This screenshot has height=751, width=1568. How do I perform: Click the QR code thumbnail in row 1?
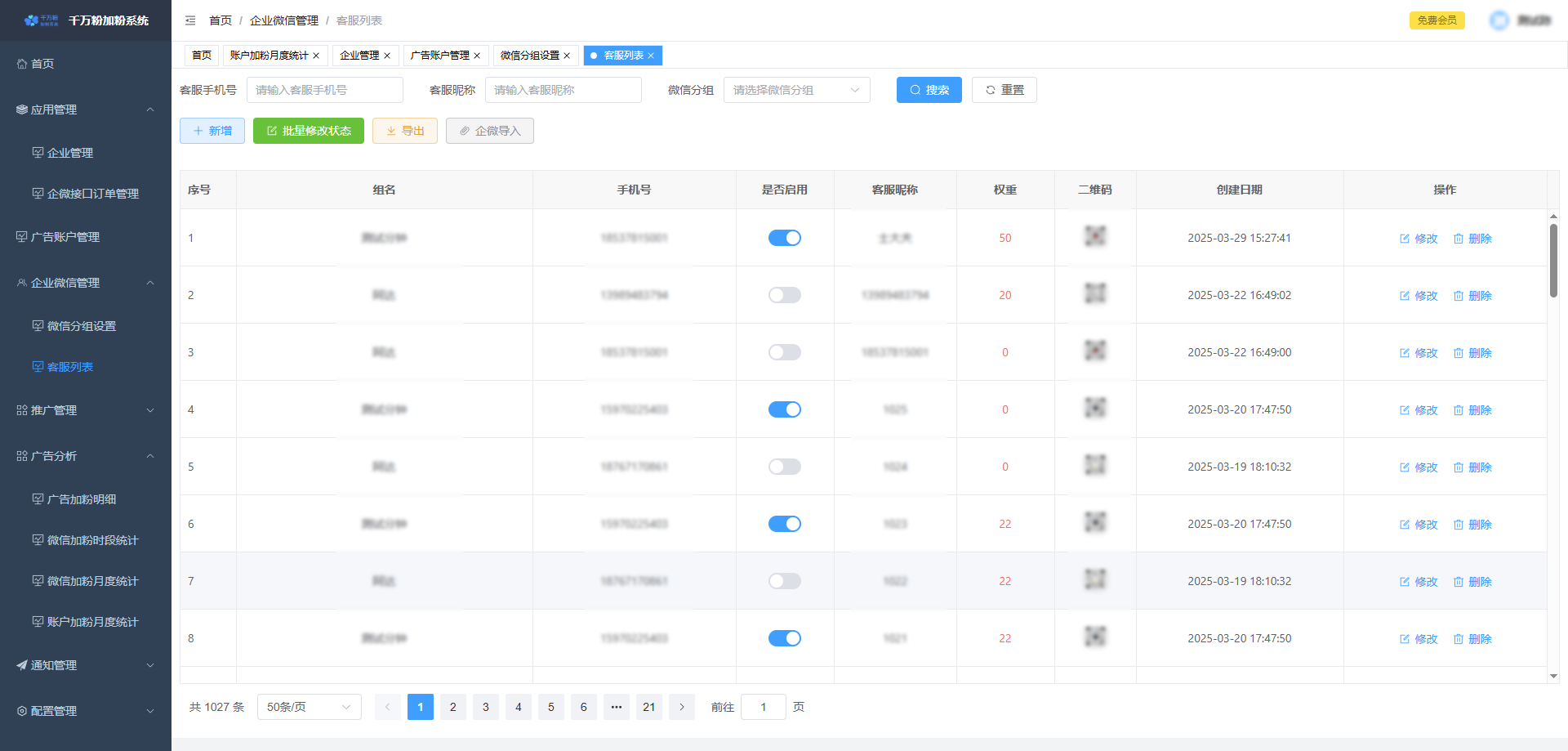pyautogui.click(x=1094, y=237)
